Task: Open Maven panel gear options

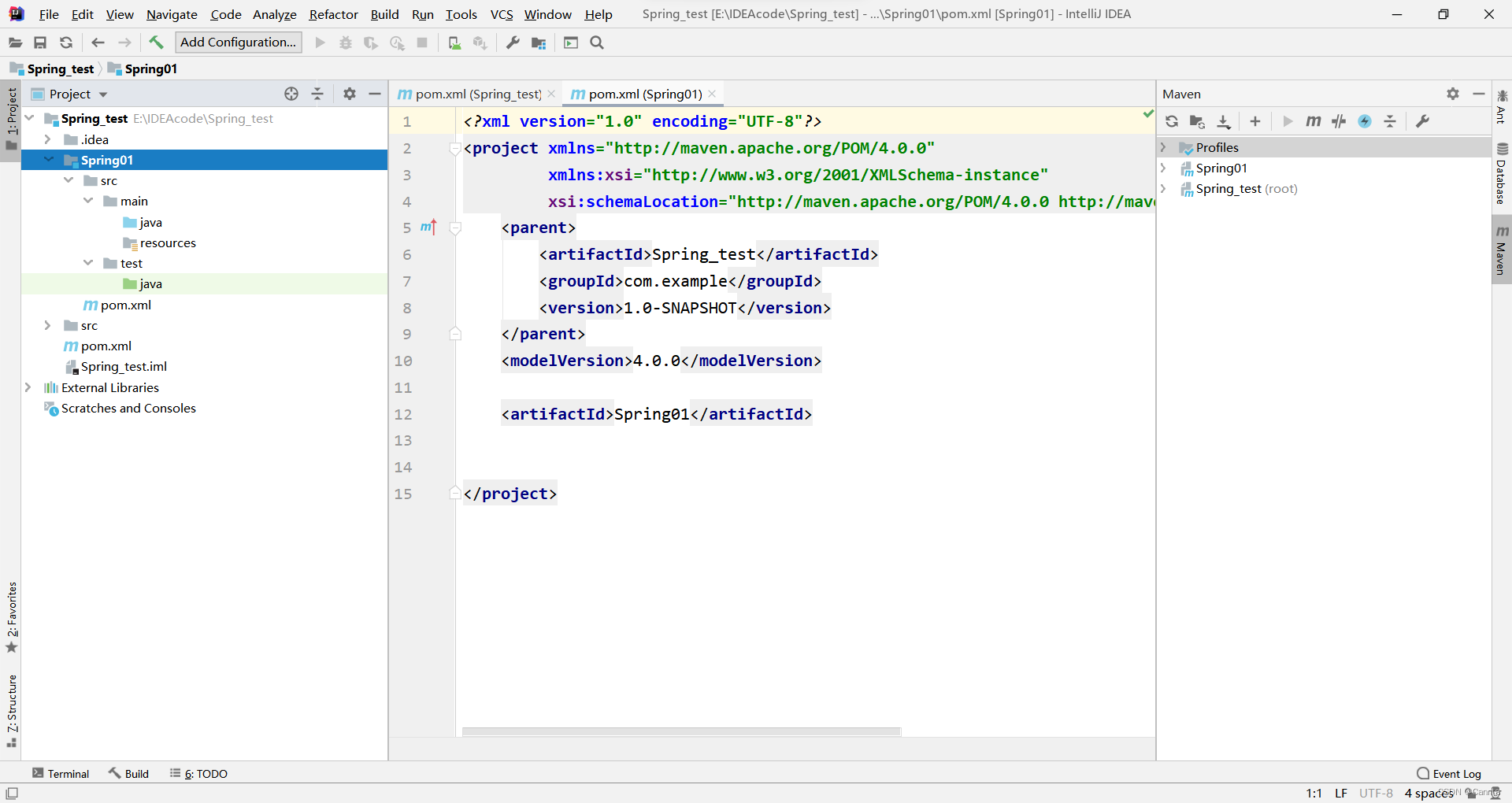Action: [x=1453, y=94]
